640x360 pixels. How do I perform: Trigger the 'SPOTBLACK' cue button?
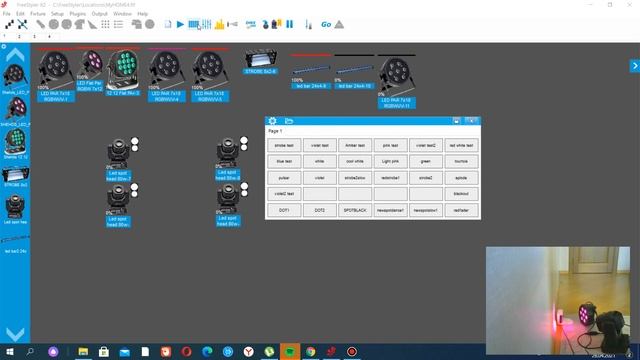[355, 210]
